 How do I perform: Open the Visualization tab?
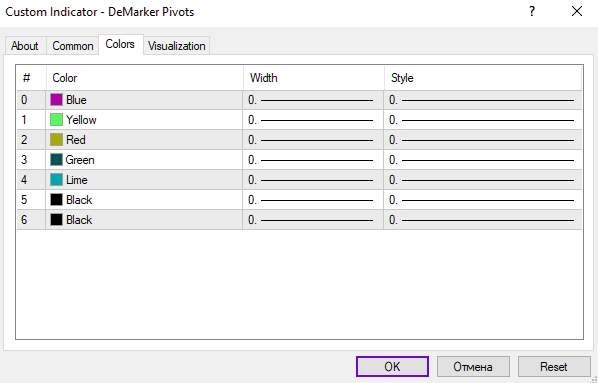coord(177,46)
